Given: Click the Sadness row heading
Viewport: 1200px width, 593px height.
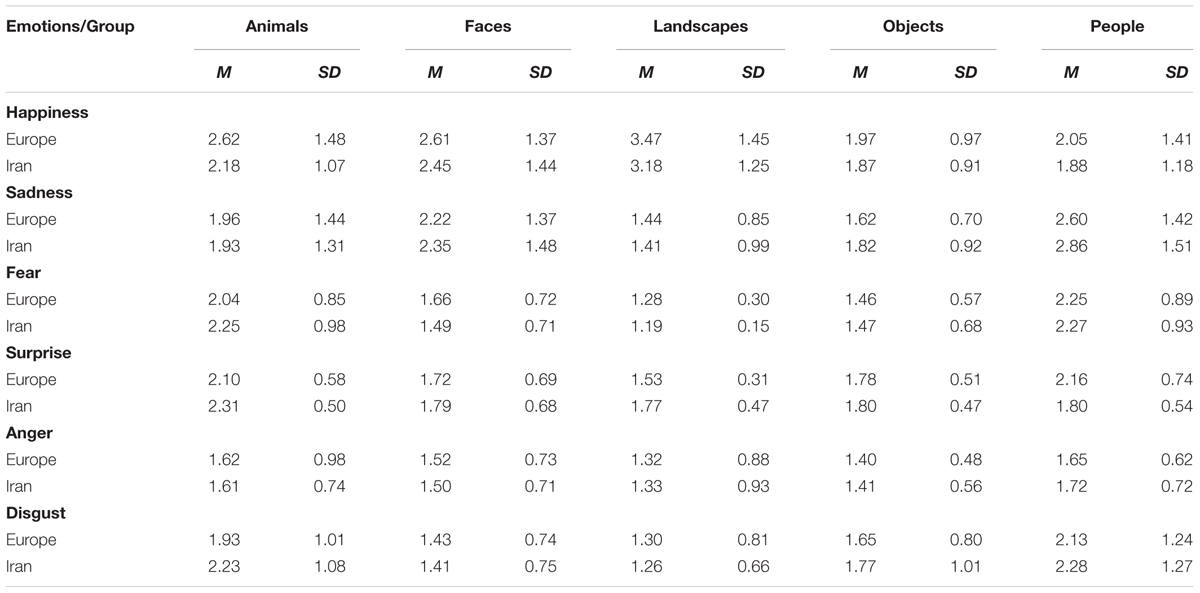Looking at the screenshot, I should click(39, 193).
